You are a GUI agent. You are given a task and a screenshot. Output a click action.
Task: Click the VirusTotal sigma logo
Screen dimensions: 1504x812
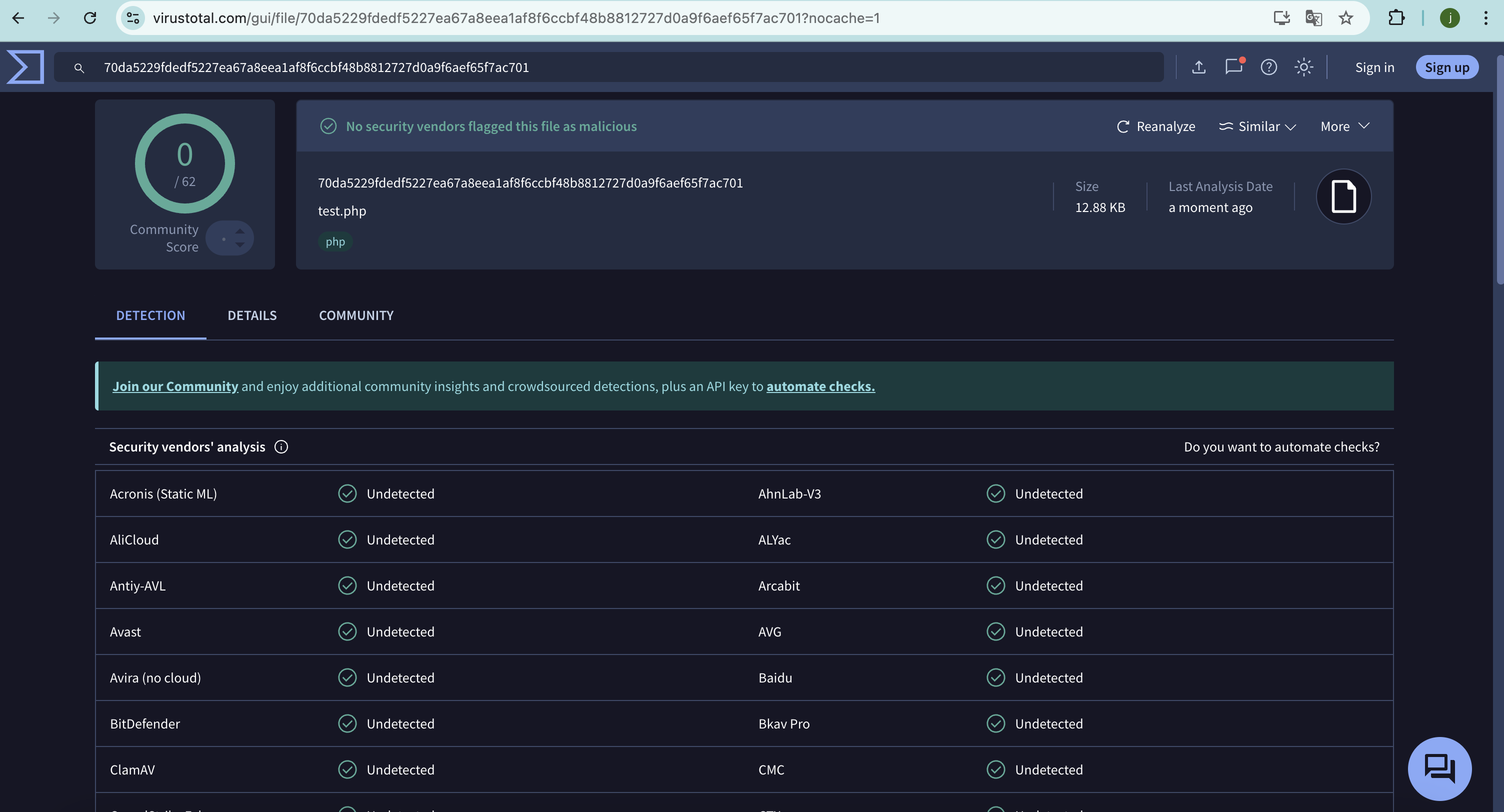point(25,67)
